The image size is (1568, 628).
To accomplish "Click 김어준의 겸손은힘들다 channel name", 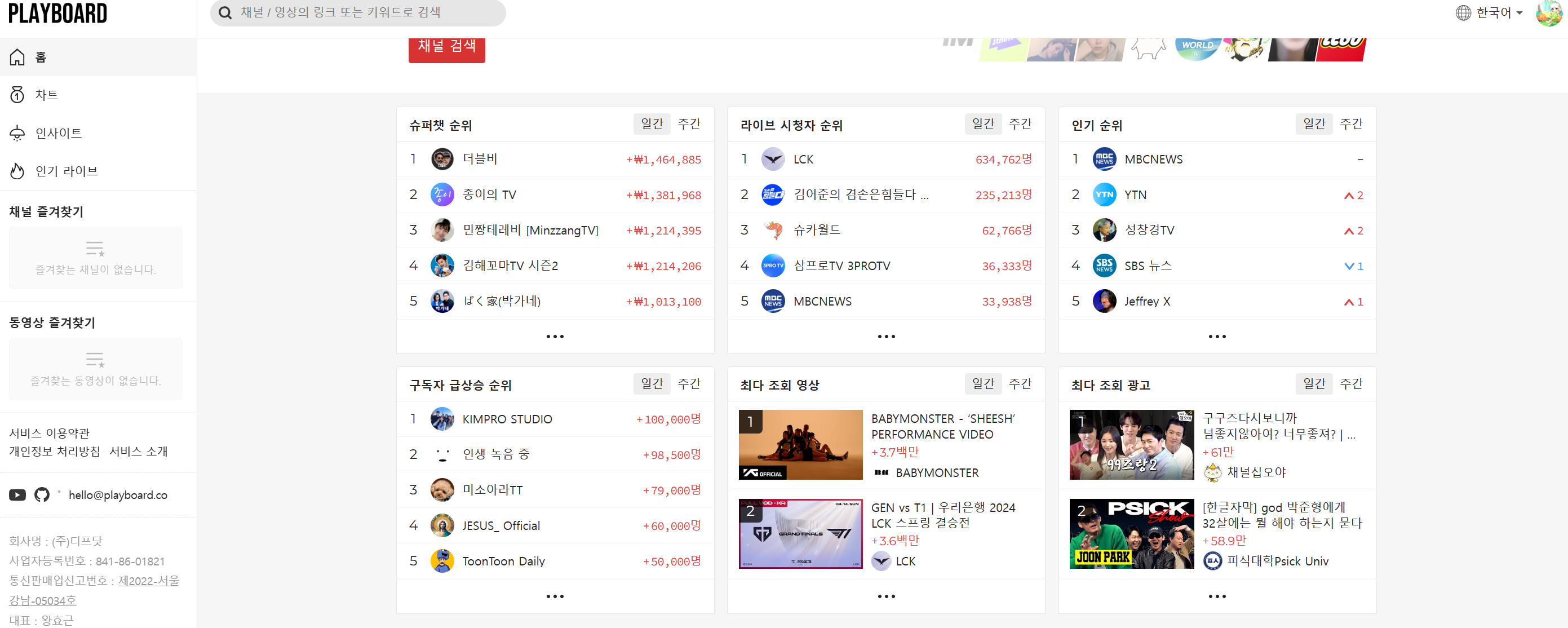I will 861,194.
